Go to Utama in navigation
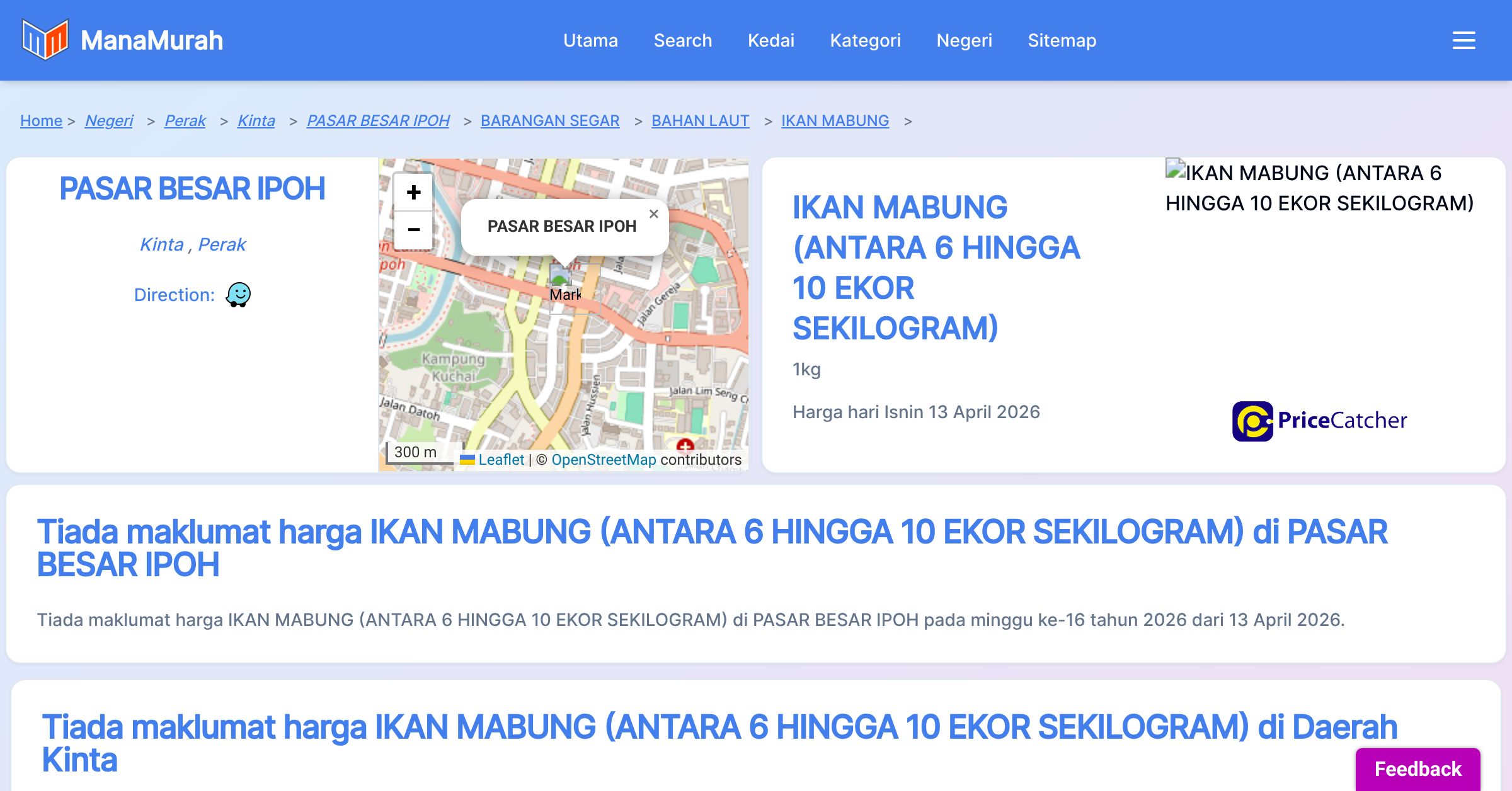This screenshot has width=1512, height=791. click(x=590, y=40)
